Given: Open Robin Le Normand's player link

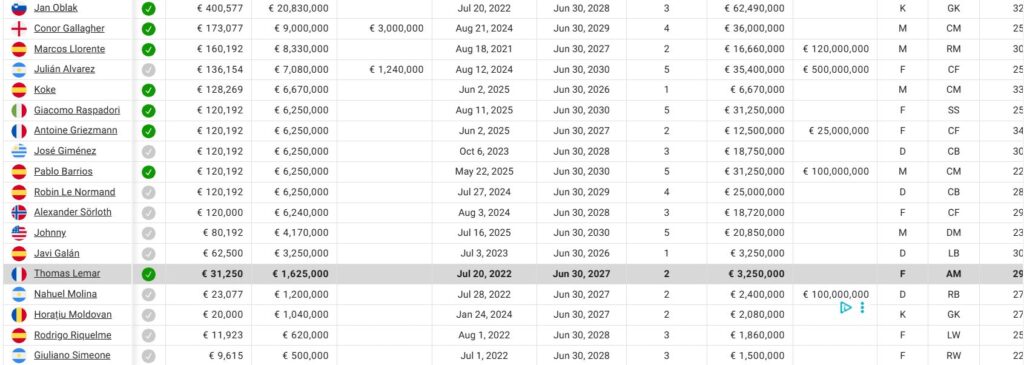Looking at the screenshot, I should click(74, 192).
